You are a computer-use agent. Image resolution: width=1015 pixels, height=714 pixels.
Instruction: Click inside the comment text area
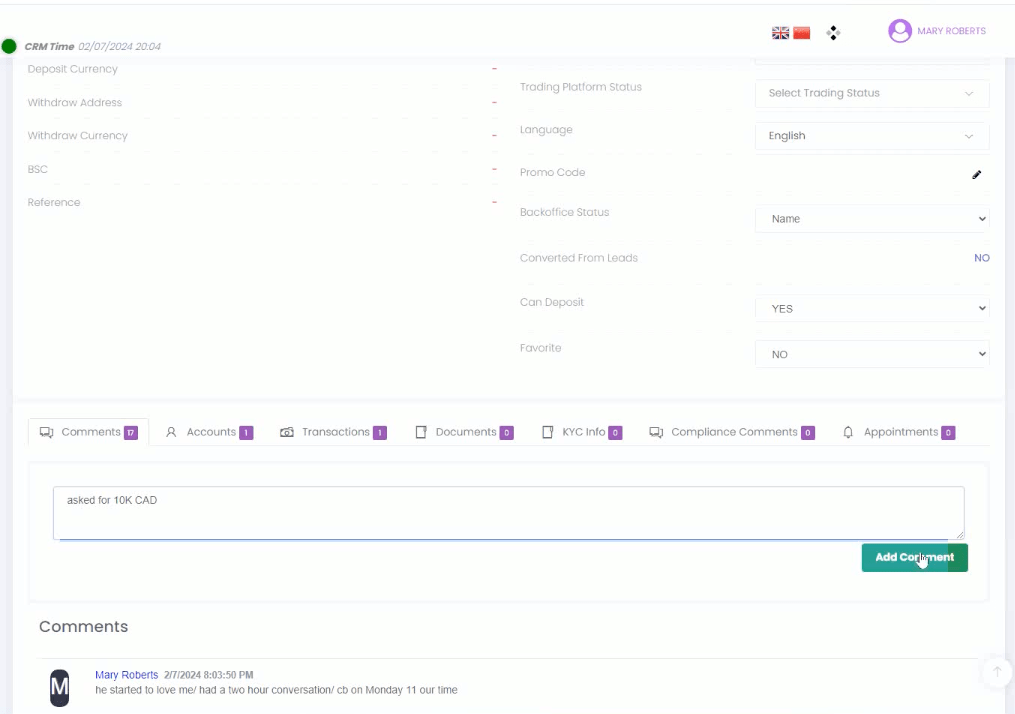508,513
